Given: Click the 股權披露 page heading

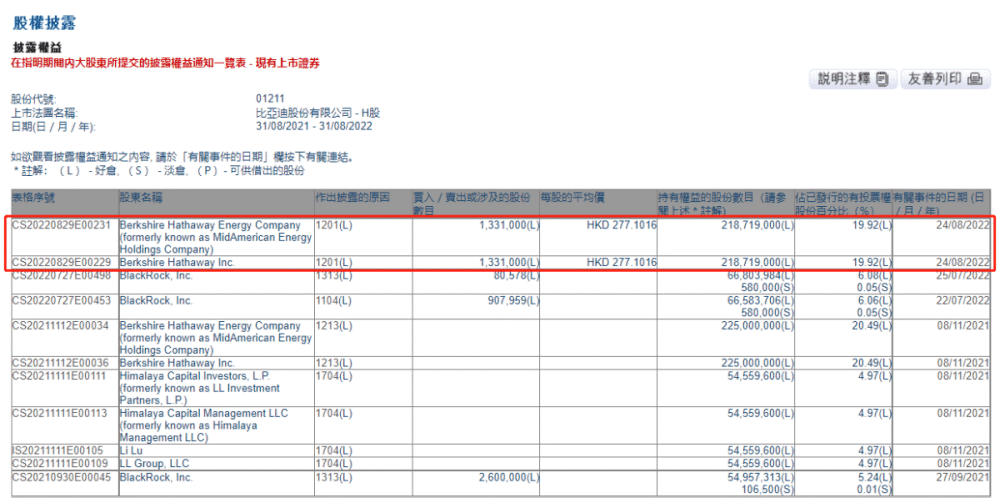Looking at the screenshot, I should point(45,24).
